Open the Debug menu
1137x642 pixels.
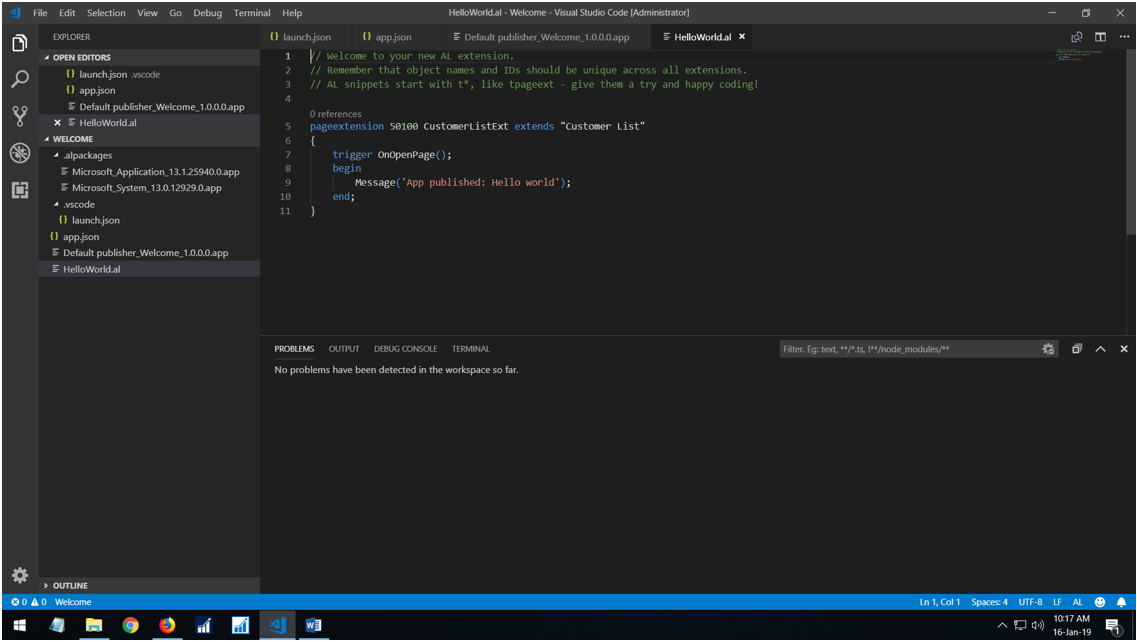(207, 12)
